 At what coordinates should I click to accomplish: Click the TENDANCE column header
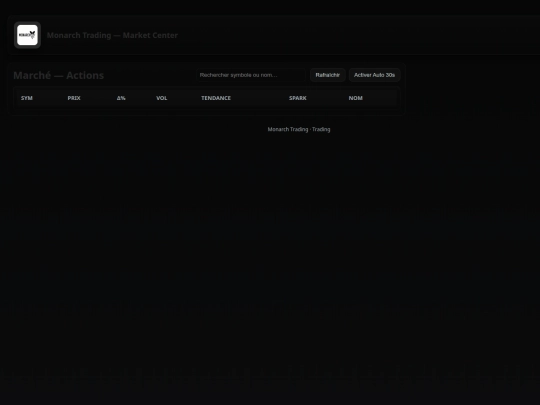click(216, 98)
